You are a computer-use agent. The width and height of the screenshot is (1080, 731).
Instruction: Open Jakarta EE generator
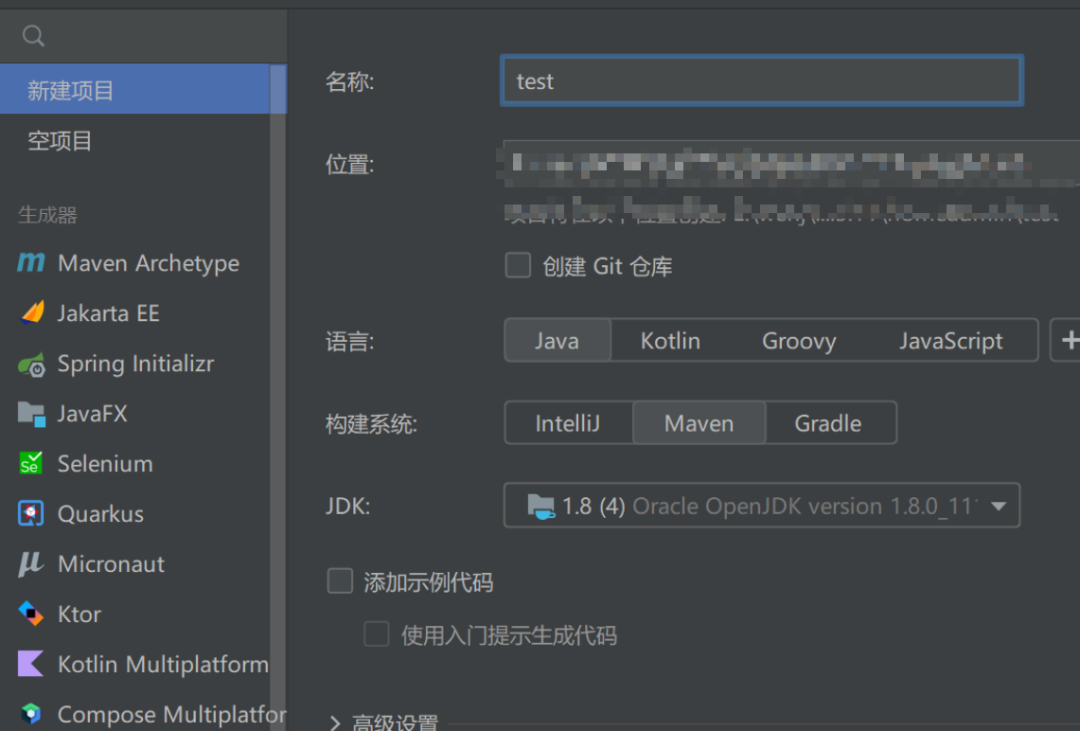135,313
